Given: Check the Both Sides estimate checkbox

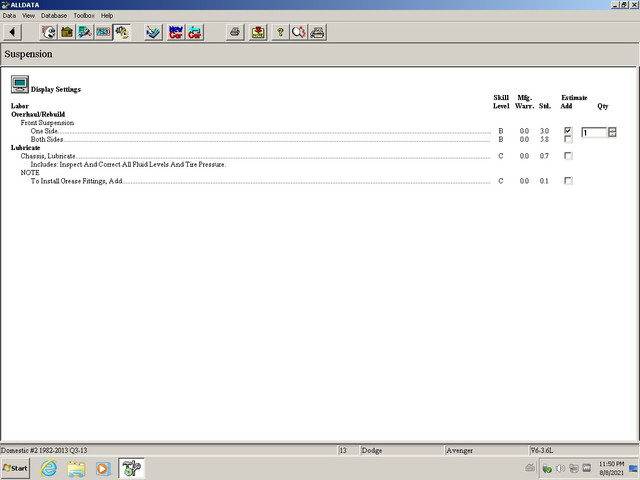Looking at the screenshot, I should (568, 139).
